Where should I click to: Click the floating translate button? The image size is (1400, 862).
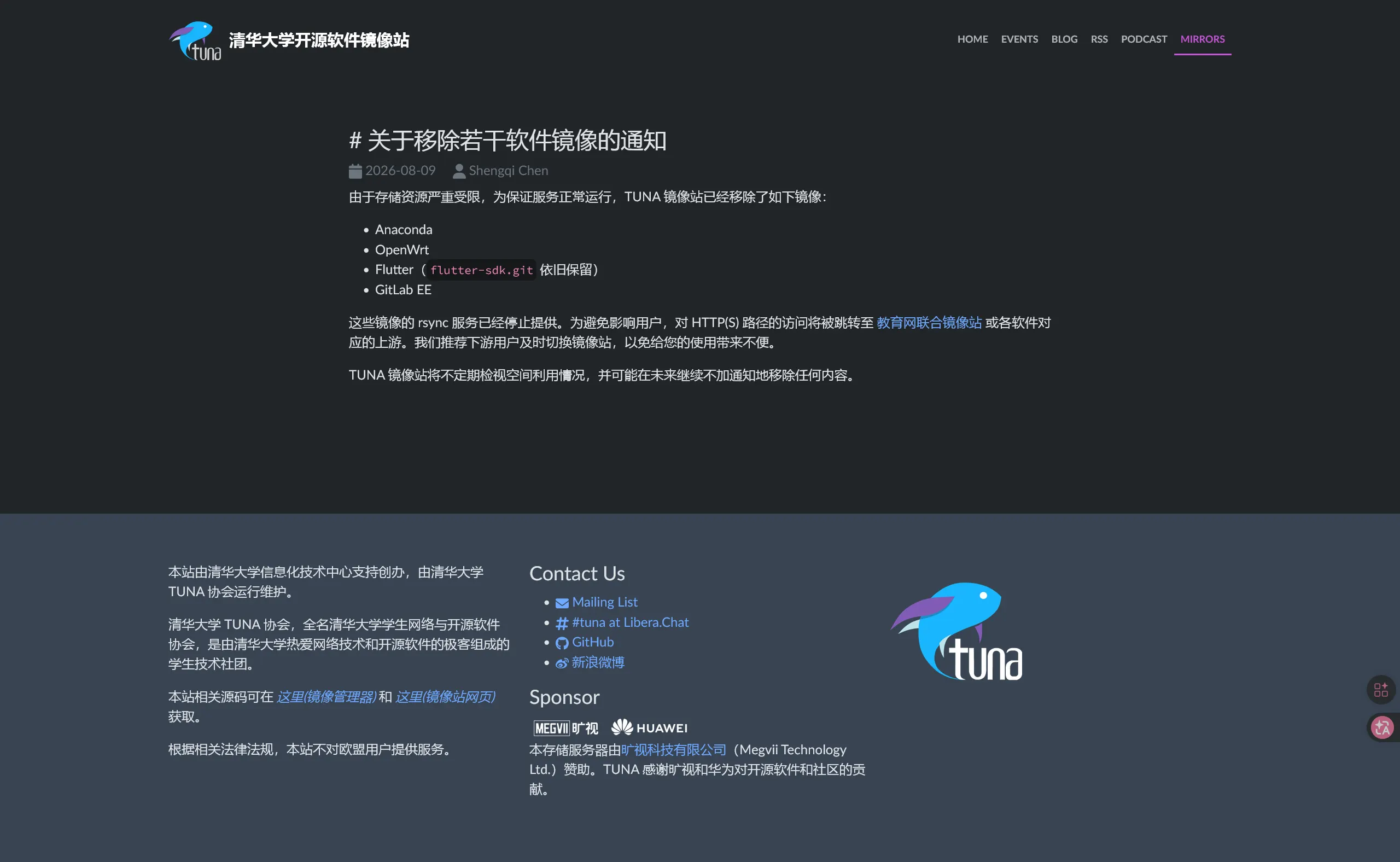(1382, 727)
